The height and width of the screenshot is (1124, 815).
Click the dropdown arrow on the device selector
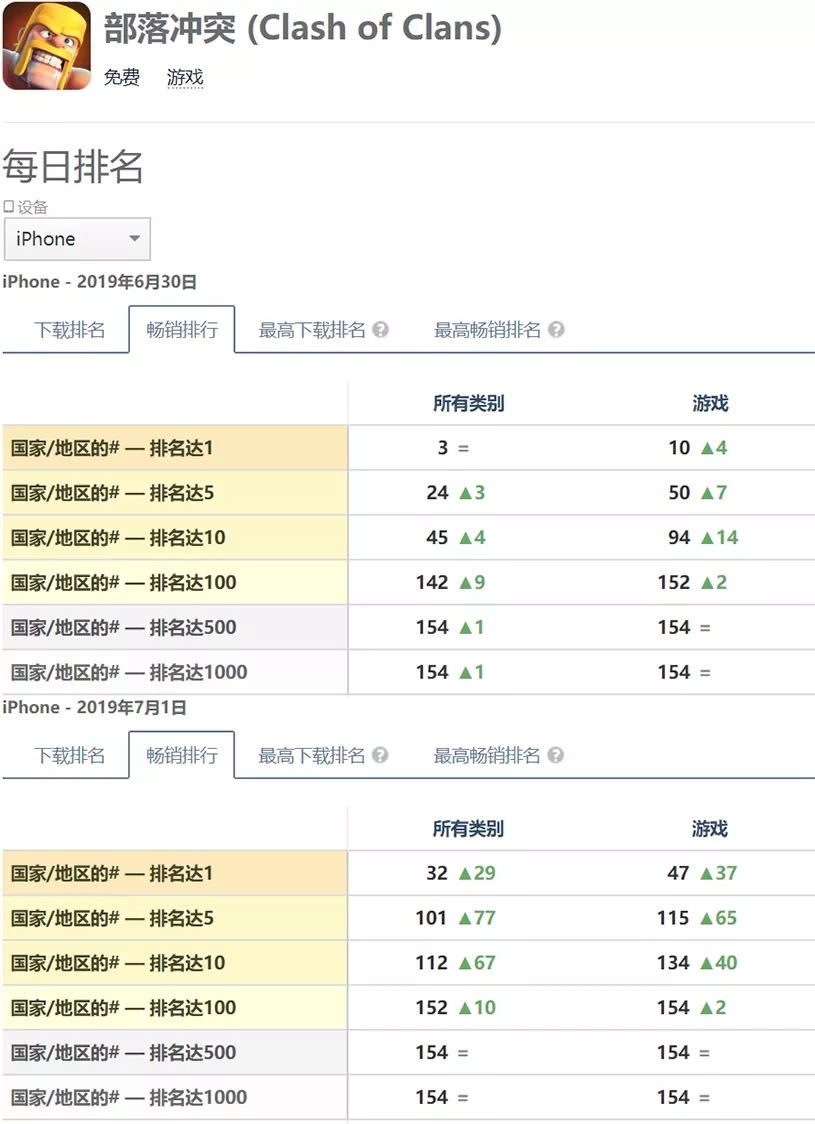click(132, 239)
